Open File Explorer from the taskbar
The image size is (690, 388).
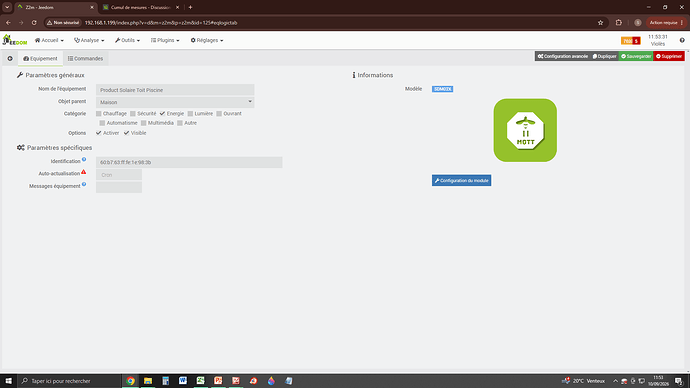[x=148, y=381]
